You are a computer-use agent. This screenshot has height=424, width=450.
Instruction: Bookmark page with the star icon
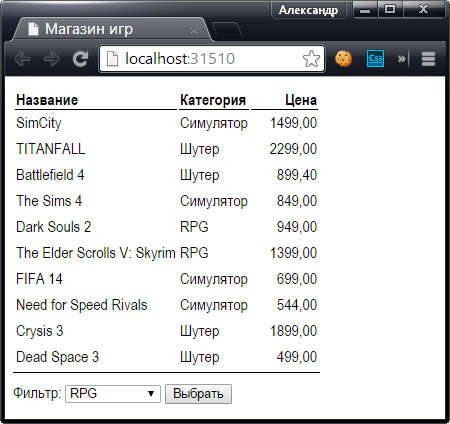pyautogui.click(x=311, y=59)
